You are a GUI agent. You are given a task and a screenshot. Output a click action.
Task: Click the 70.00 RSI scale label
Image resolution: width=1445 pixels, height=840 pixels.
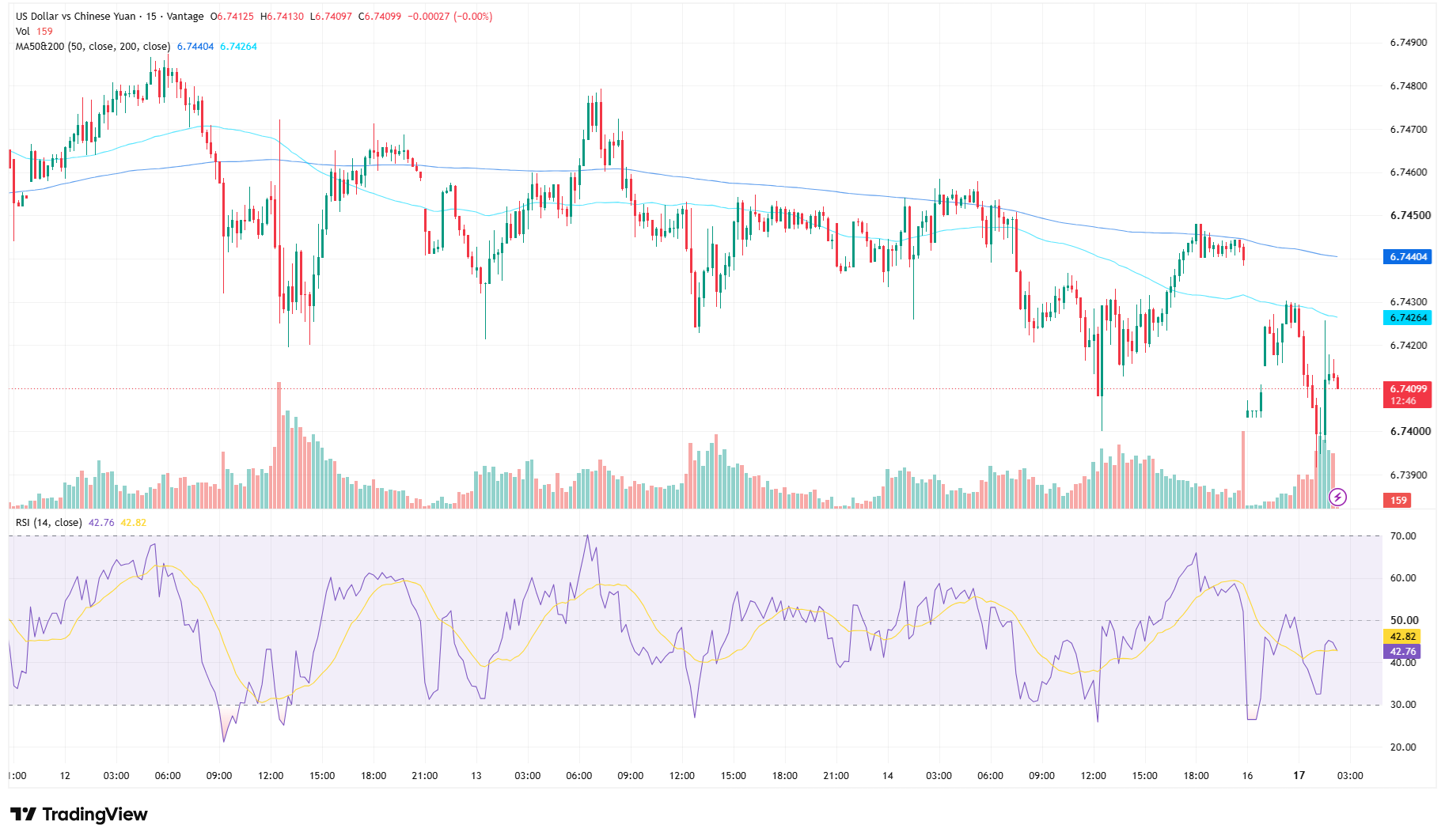(x=1403, y=536)
